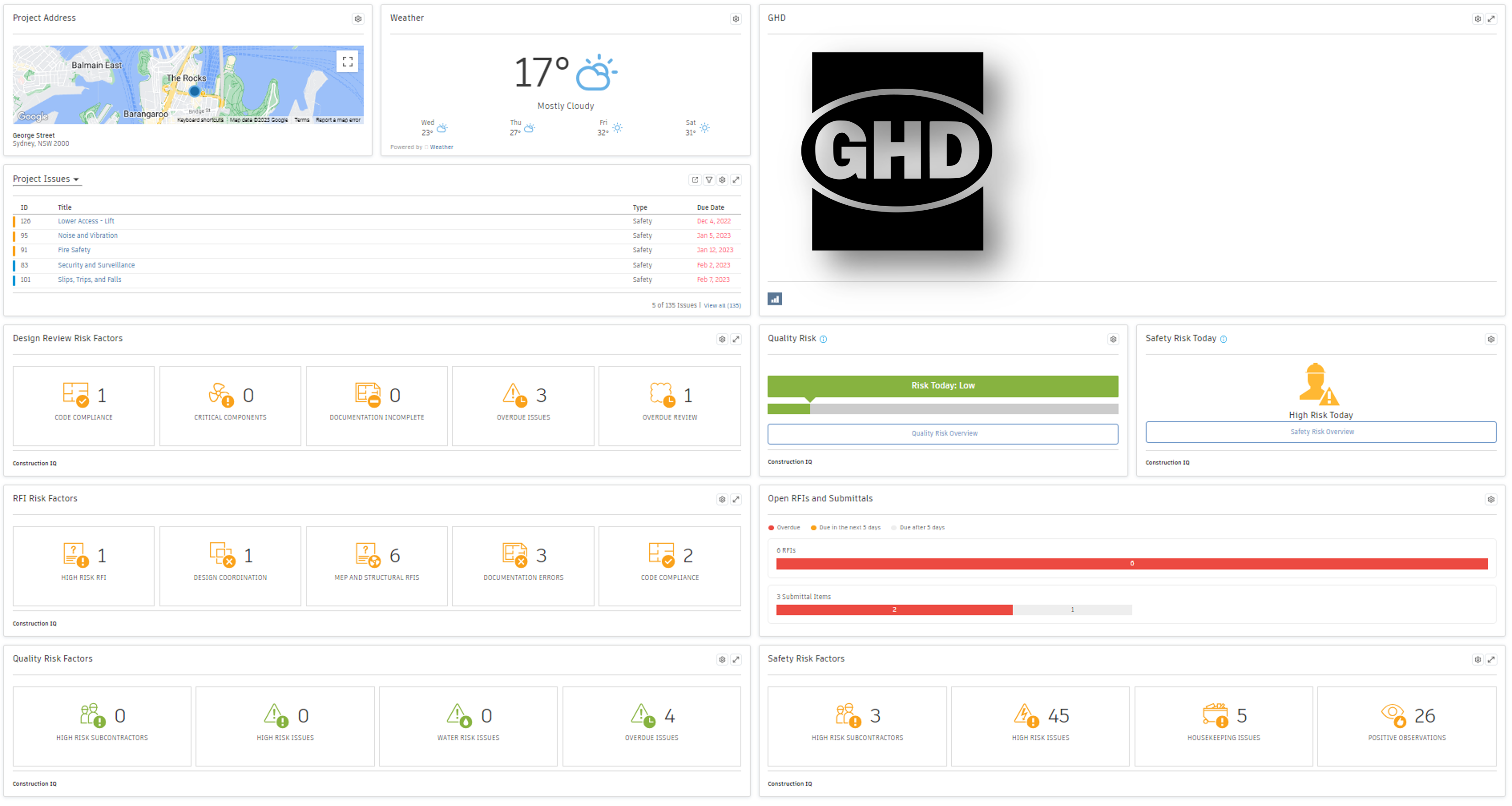Expand the Project Issues card to full screen
Viewport: 1512px width, 806px height.
click(x=736, y=180)
